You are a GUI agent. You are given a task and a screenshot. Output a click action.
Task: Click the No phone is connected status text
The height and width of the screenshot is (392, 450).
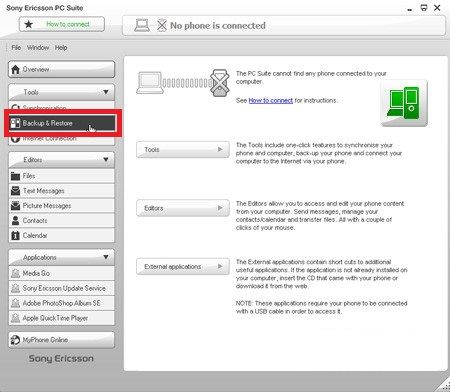click(x=218, y=25)
